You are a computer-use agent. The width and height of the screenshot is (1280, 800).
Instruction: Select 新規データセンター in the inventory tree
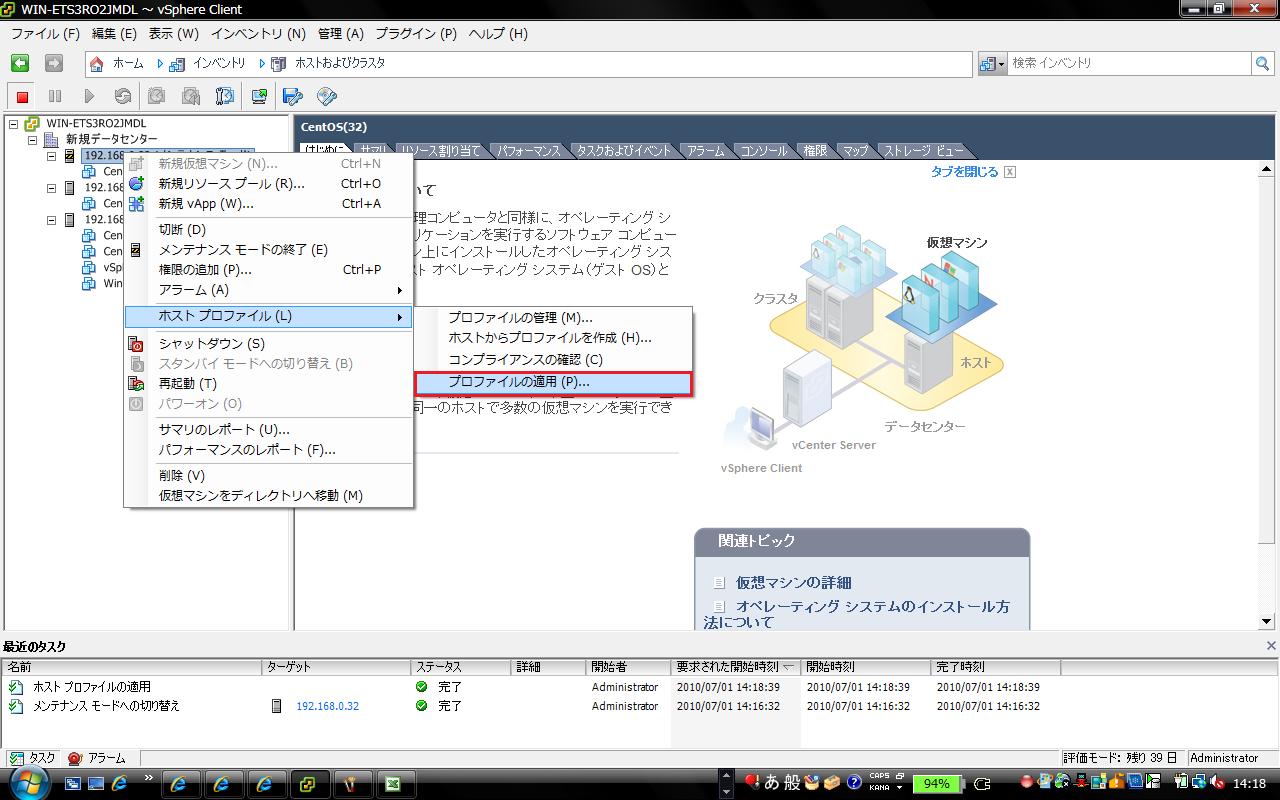click(x=112, y=140)
